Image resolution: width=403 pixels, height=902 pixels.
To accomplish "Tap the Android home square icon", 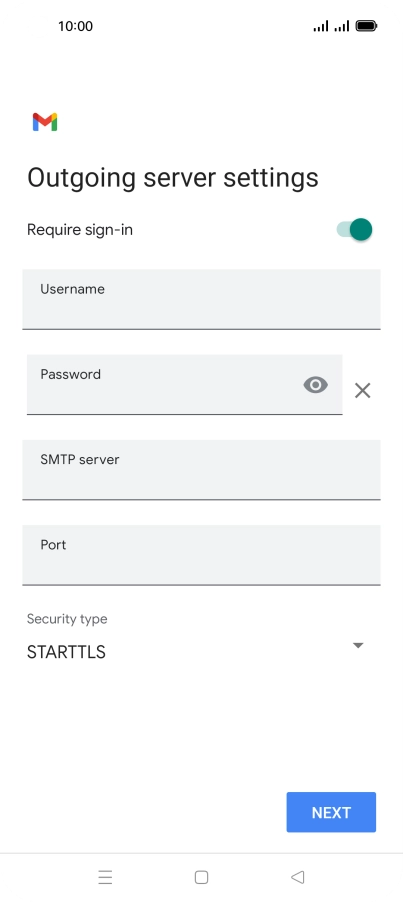I will (x=201, y=877).
